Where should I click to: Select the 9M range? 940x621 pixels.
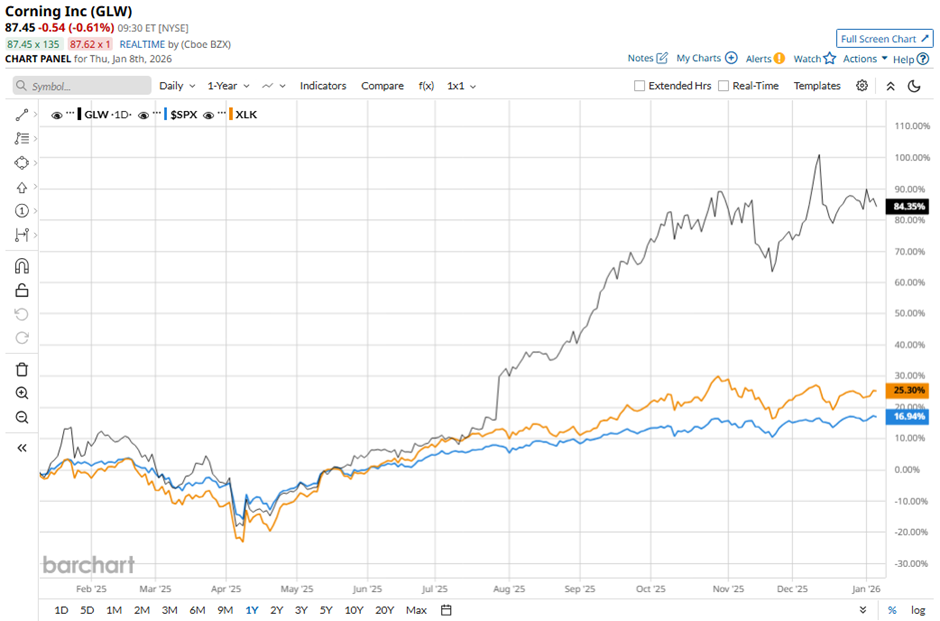[x=225, y=610]
